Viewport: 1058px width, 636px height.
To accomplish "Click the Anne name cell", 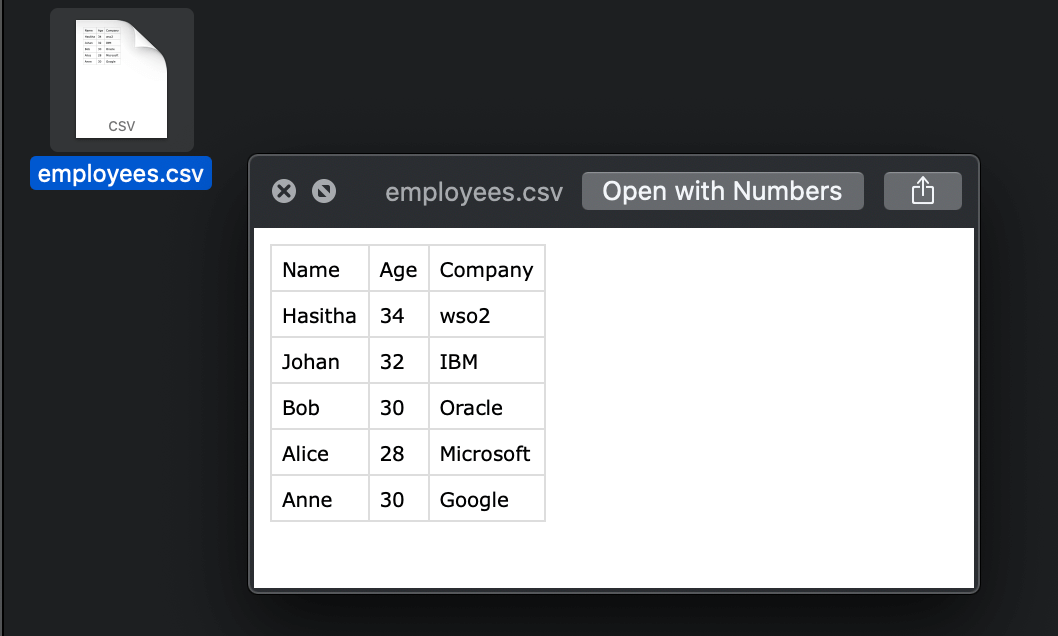I will [x=320, y=498].
